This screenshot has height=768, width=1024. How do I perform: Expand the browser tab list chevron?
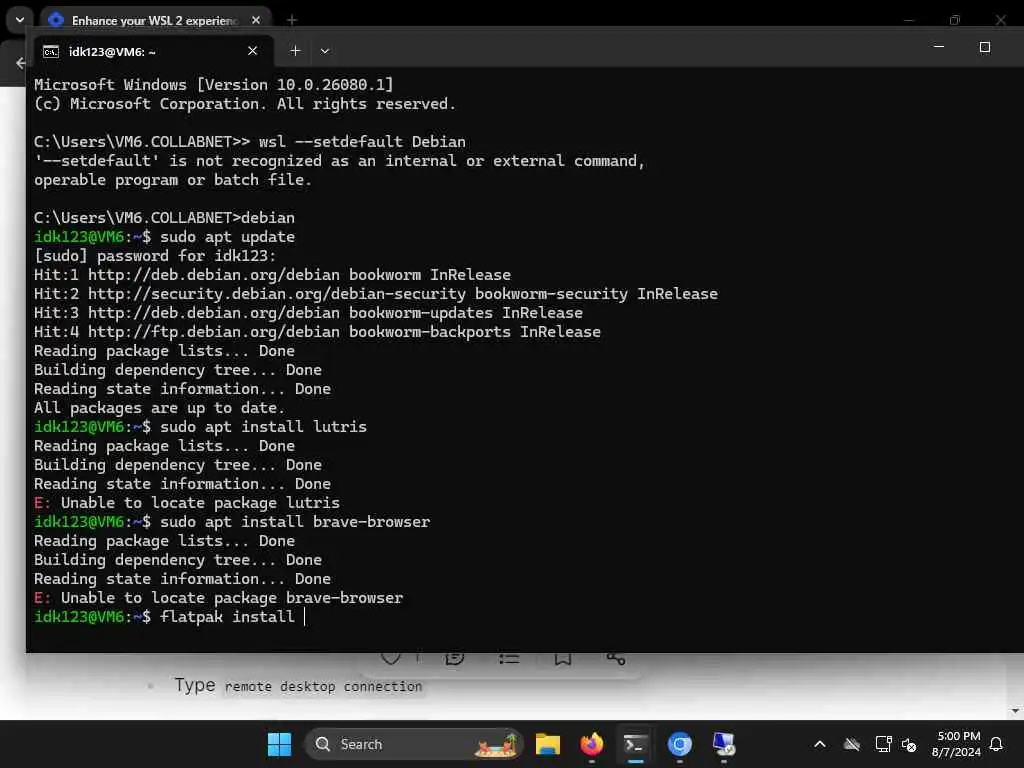(x=20, y=20)
